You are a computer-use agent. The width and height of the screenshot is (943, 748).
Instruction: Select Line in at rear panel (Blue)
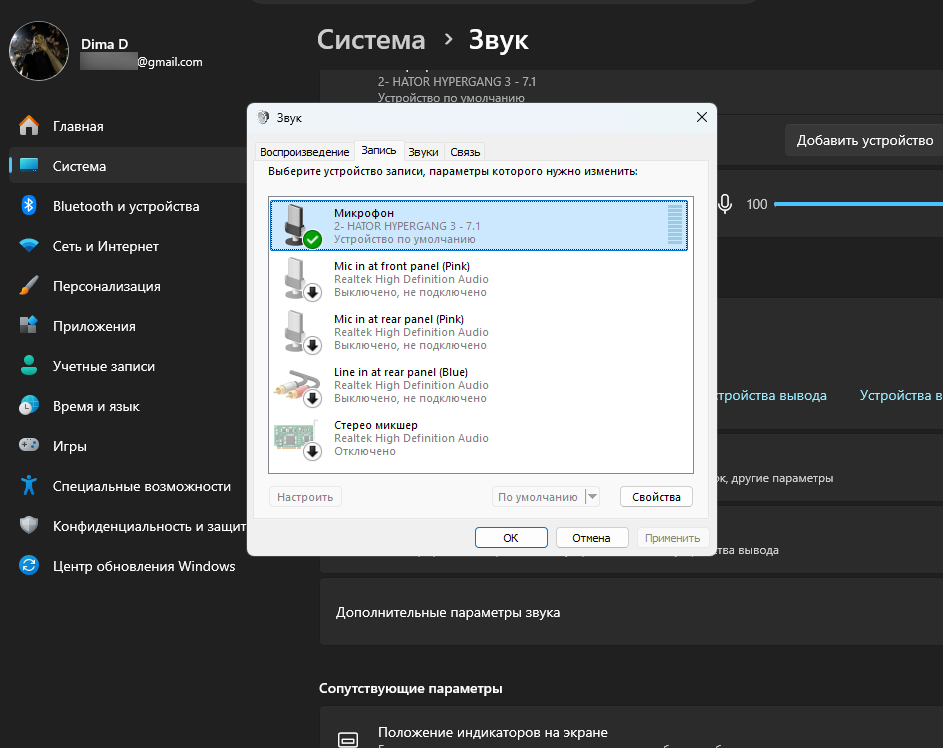(x=479, y=385)
